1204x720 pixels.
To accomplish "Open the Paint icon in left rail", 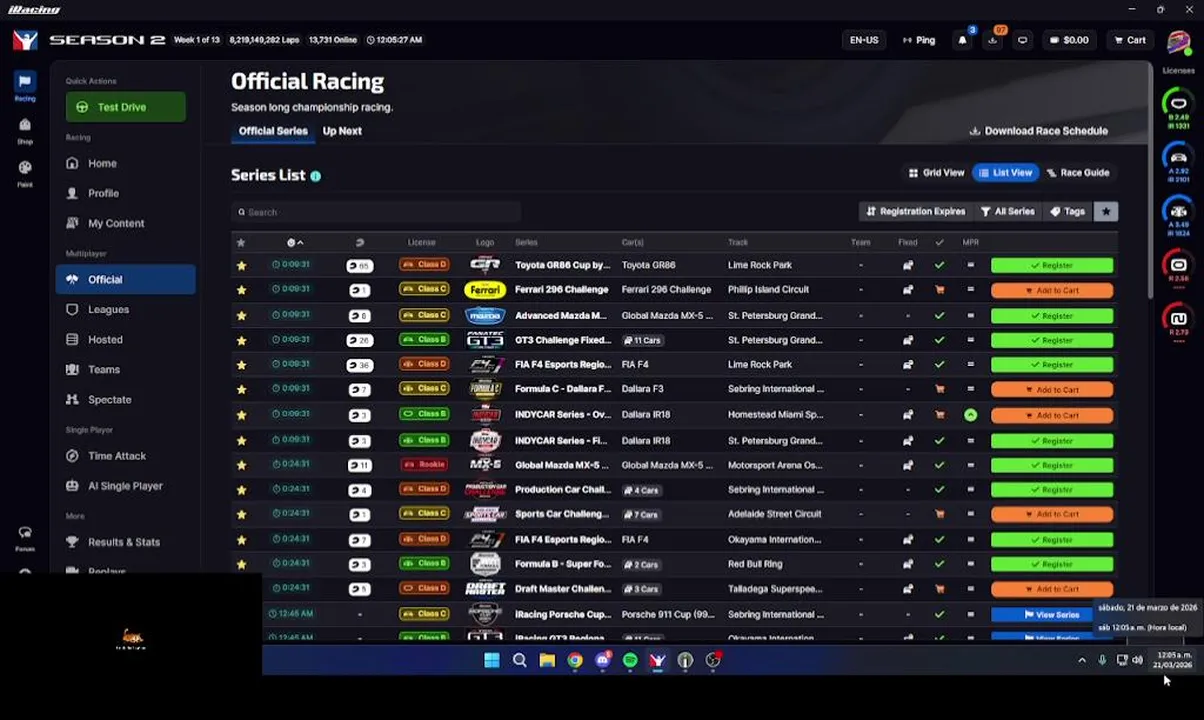I will (x=25, y=173).
